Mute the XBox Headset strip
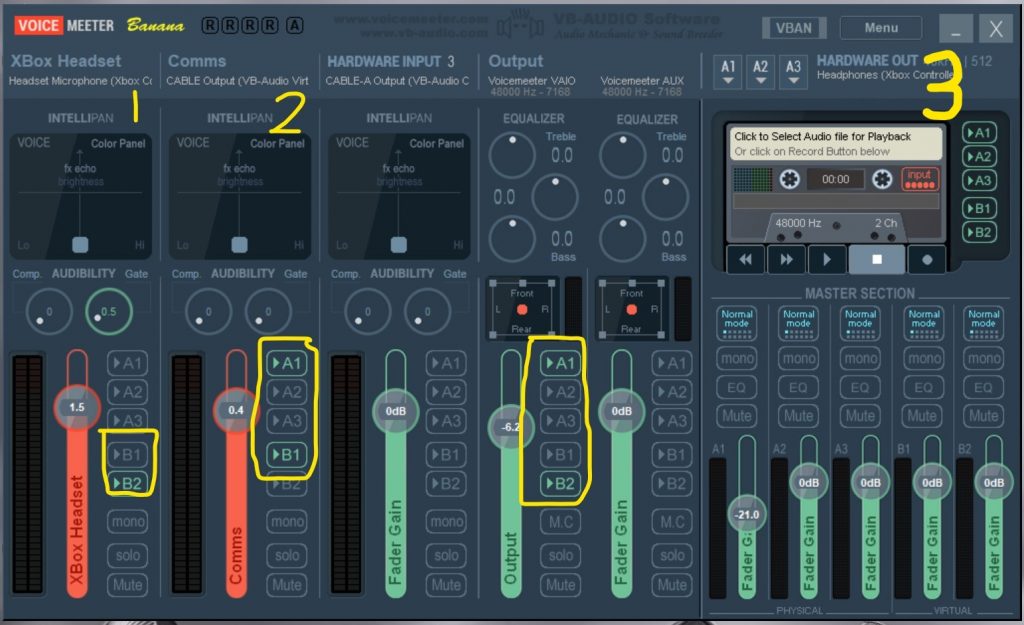The height and width of the screenshot is (625, 1024). [127, 585]
